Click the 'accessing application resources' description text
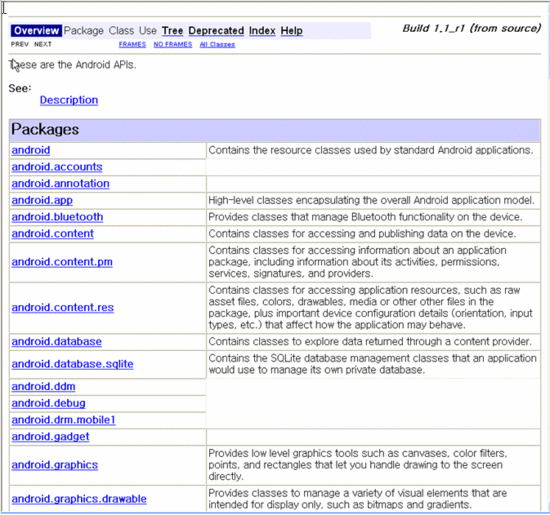Screen dimensions: 550x515 (370, 307)
